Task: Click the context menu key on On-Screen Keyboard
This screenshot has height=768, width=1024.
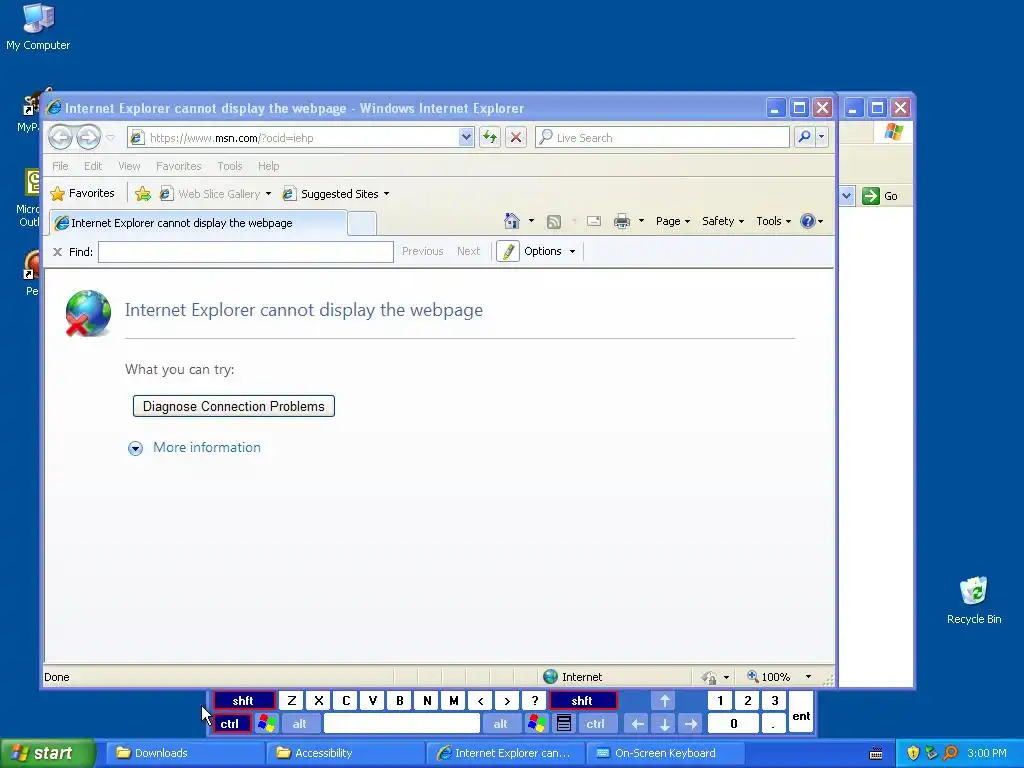Action: pos(564,724)
